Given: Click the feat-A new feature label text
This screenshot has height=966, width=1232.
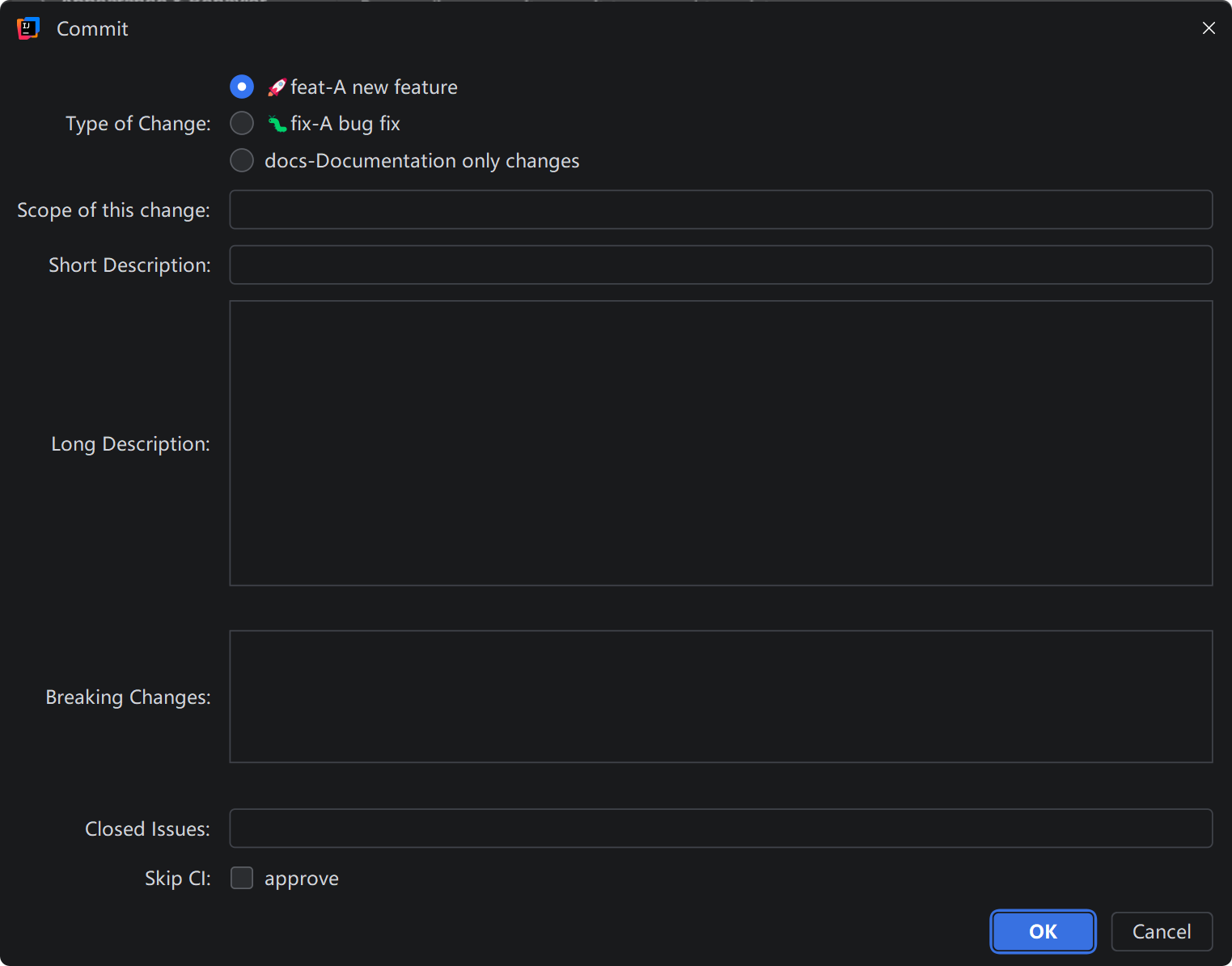Looking at the screenshot, I should coord(373,87).
